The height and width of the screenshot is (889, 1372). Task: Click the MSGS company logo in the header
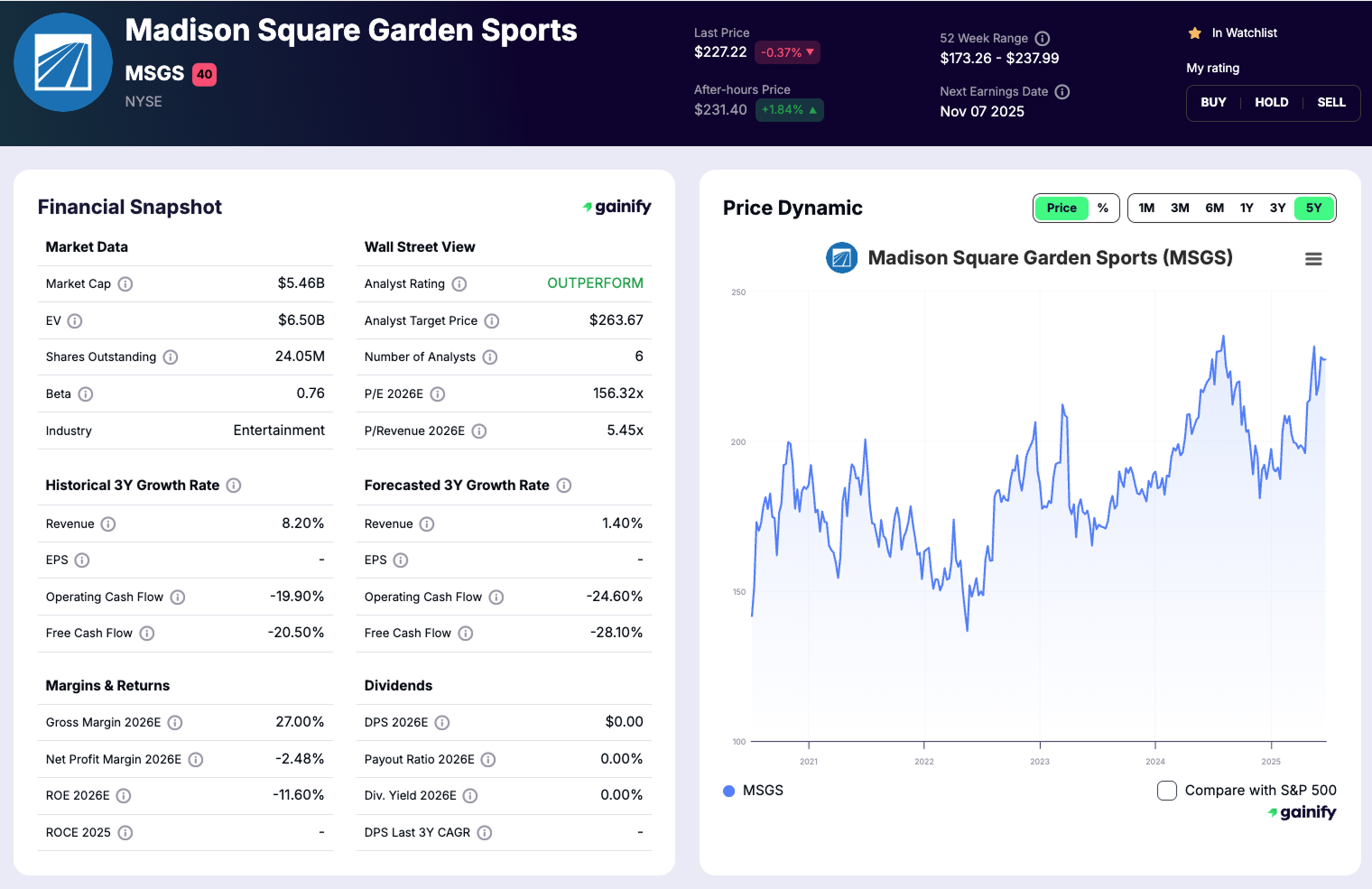coord(63,62)
